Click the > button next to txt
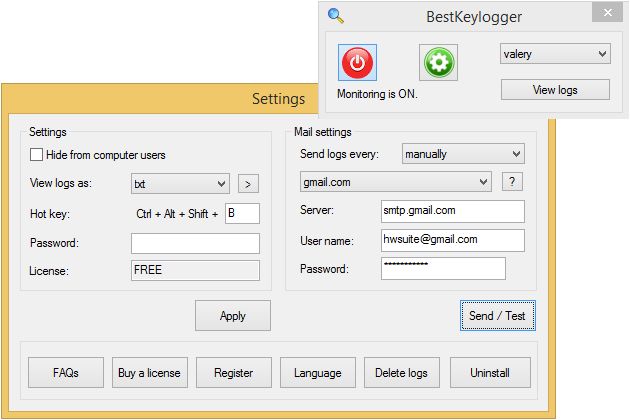Viewport: 630px width, 420px height. point(248,184)
